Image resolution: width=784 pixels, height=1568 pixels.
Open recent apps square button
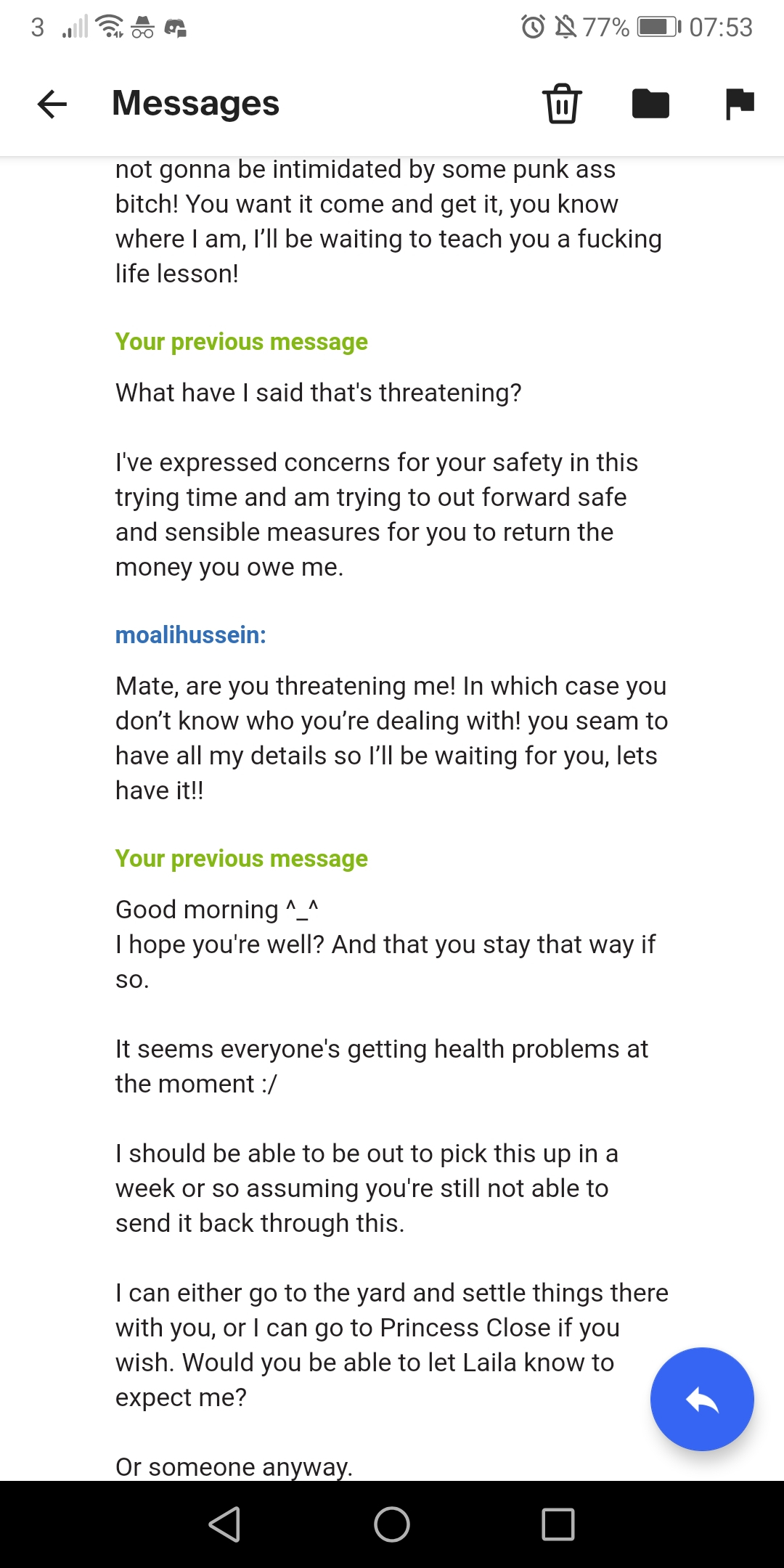(x=558, y=1524)
